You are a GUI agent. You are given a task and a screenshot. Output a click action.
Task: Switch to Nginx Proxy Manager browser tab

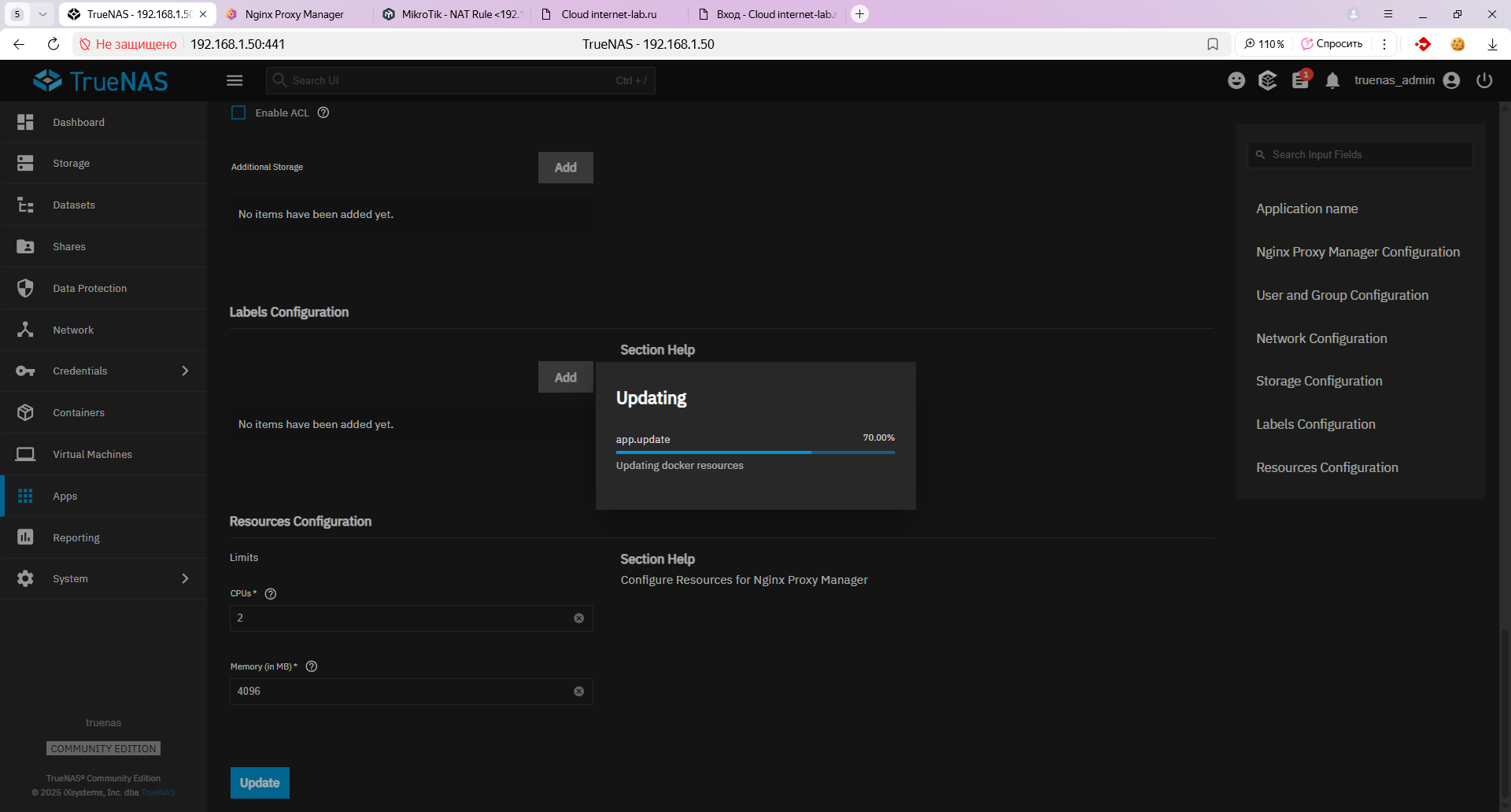[294, 14]
